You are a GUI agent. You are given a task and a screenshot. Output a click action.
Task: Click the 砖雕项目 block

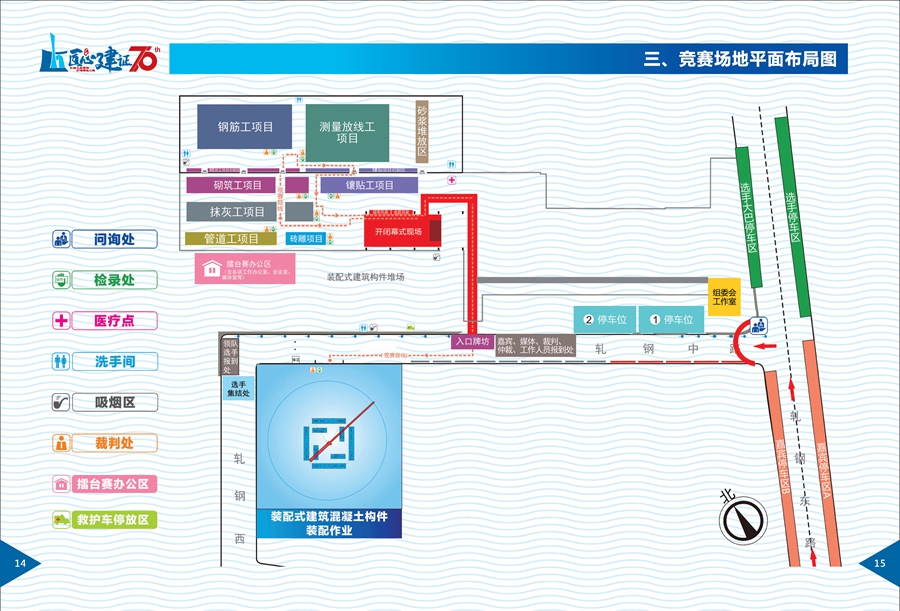[306, 238]
